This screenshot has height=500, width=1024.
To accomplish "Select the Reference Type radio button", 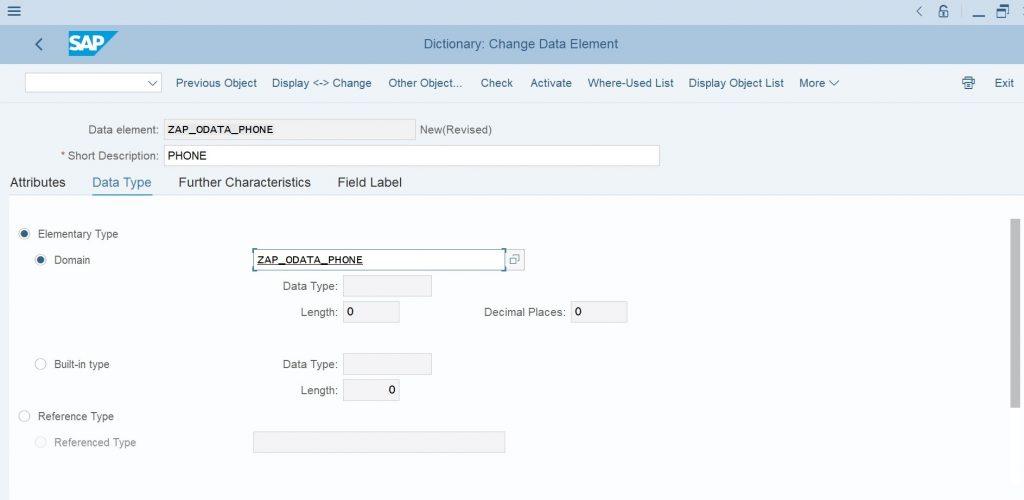I will click(x=24, y=416).
